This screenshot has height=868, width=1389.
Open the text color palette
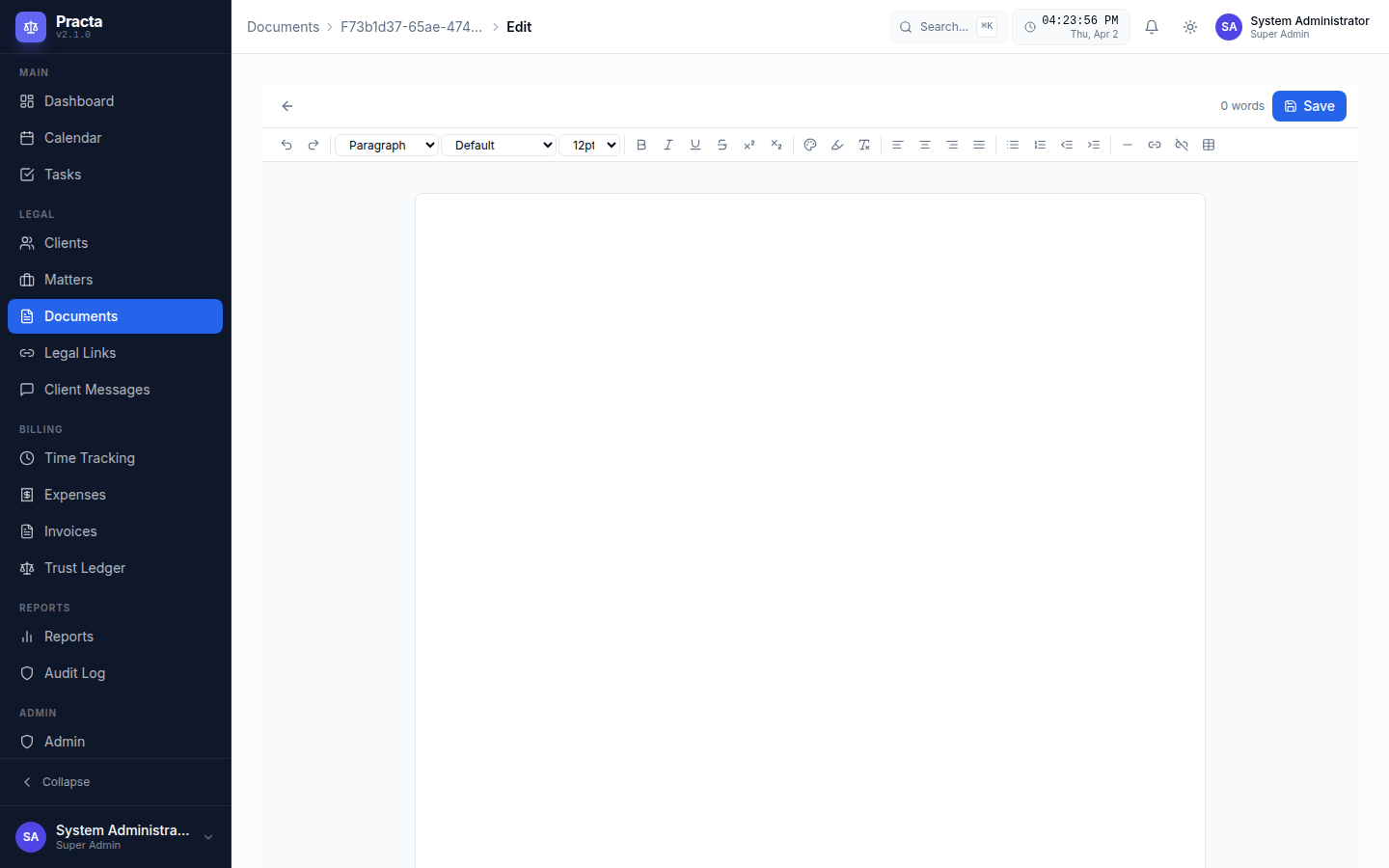tap(810, 145)
